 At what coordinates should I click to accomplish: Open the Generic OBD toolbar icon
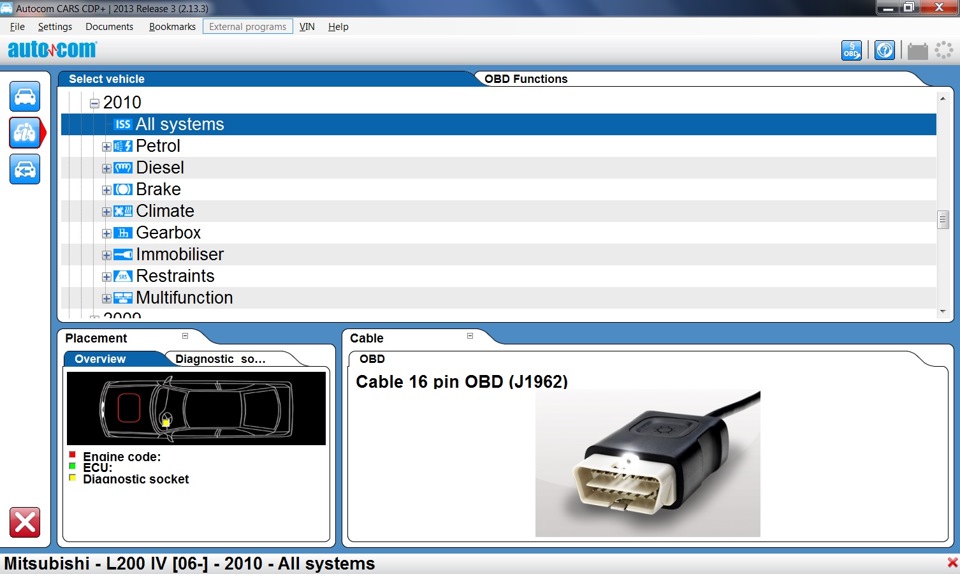click(x=851, y=50)
